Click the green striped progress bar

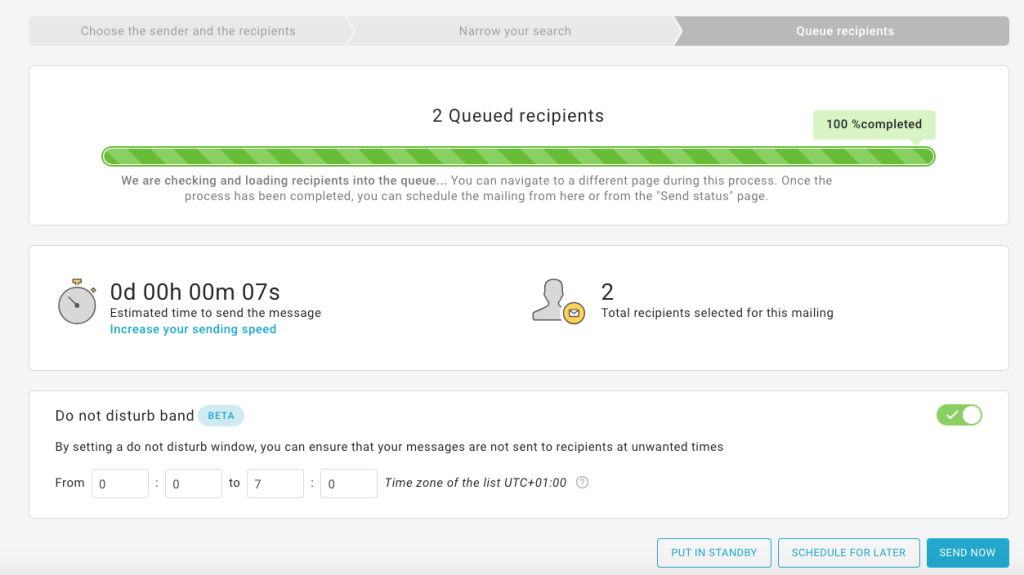point(519,156)
